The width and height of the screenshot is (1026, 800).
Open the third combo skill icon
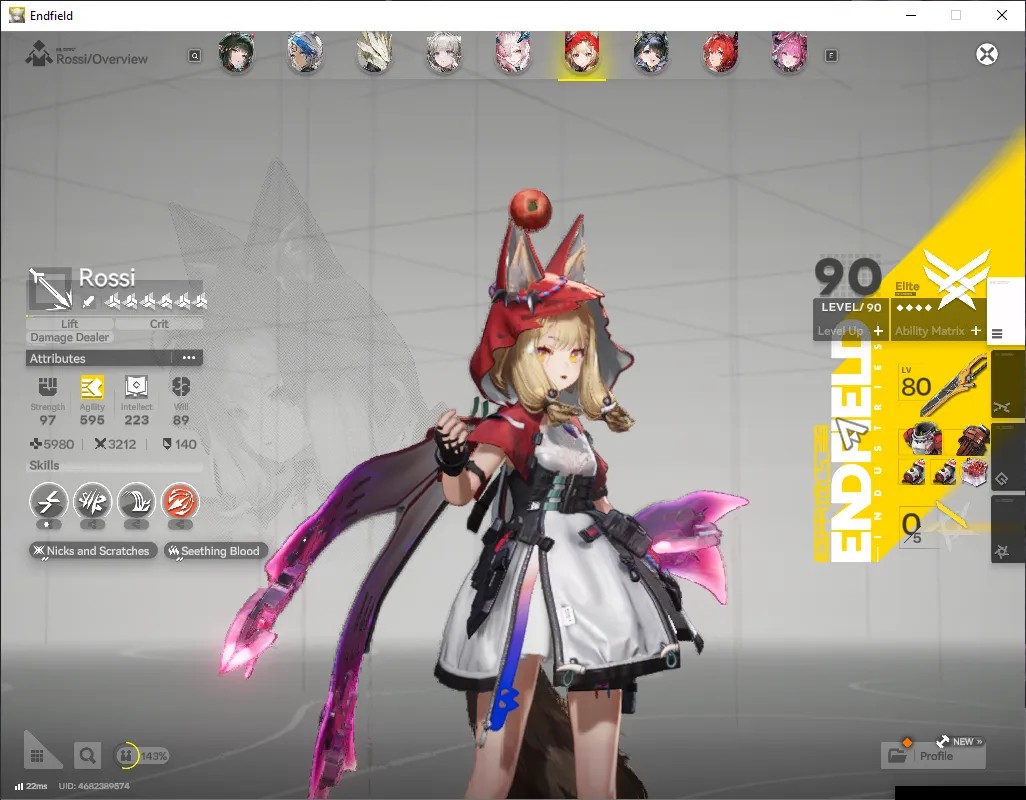click(x=136, y=501)
